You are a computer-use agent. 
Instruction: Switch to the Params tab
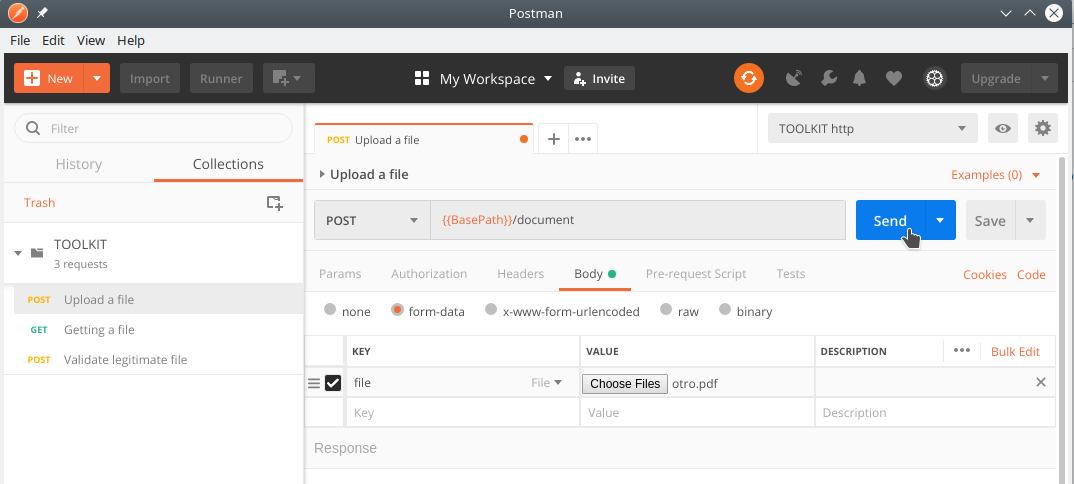pyautogui.click(x=340, y=274)
